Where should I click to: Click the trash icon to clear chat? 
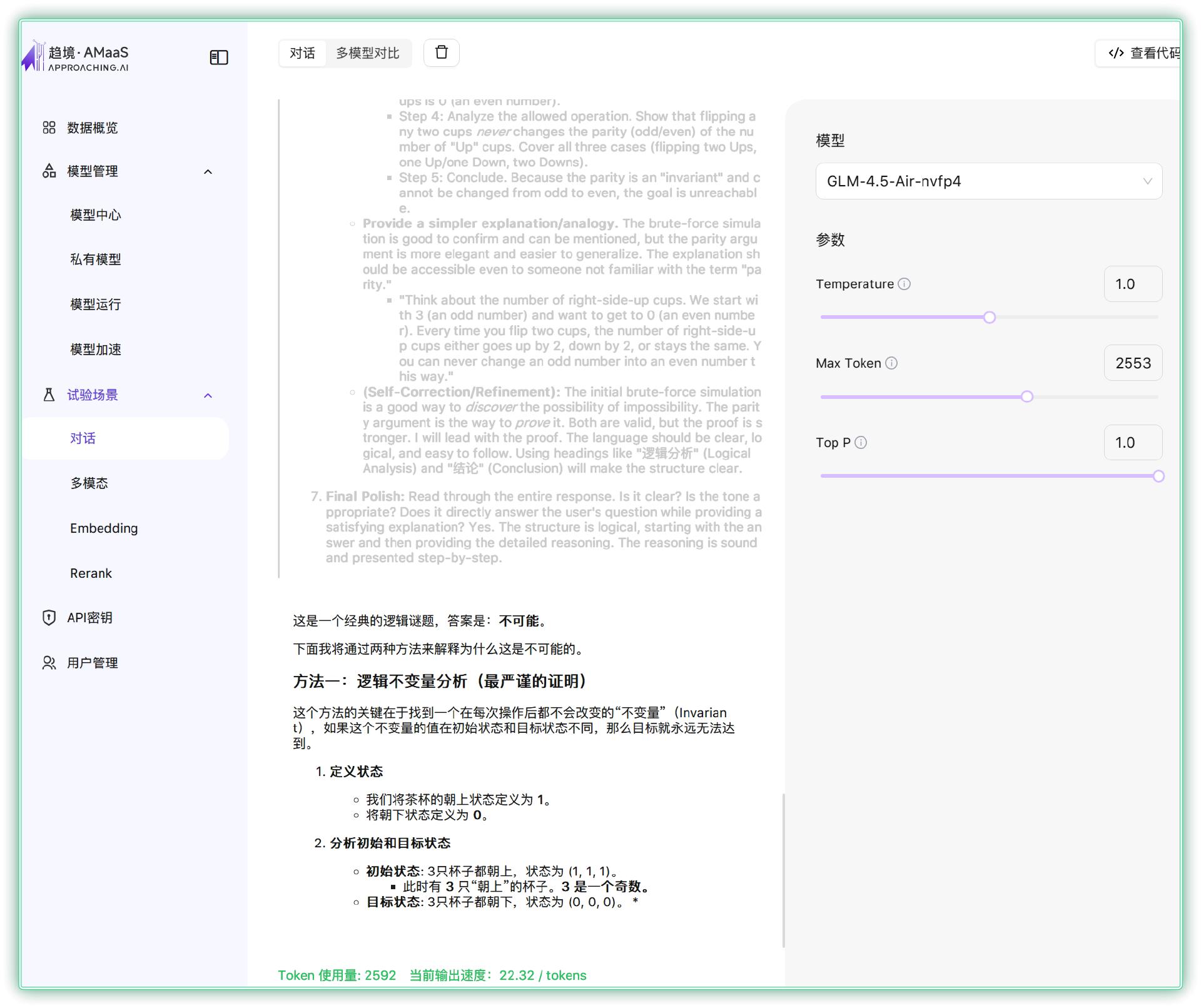tap(442, 53)
